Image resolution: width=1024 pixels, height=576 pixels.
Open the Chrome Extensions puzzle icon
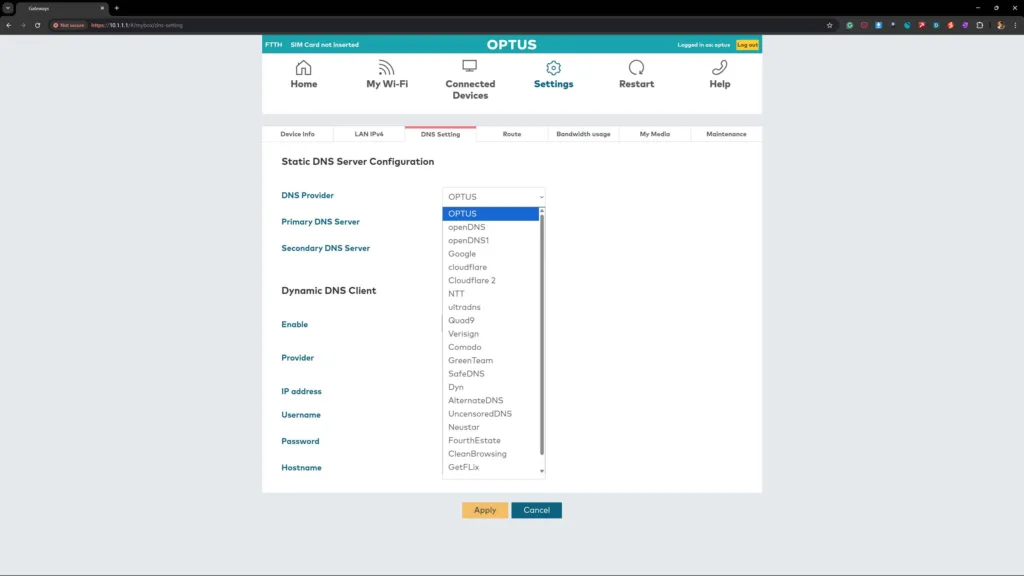pyautogui.click(x=980, y=25)
